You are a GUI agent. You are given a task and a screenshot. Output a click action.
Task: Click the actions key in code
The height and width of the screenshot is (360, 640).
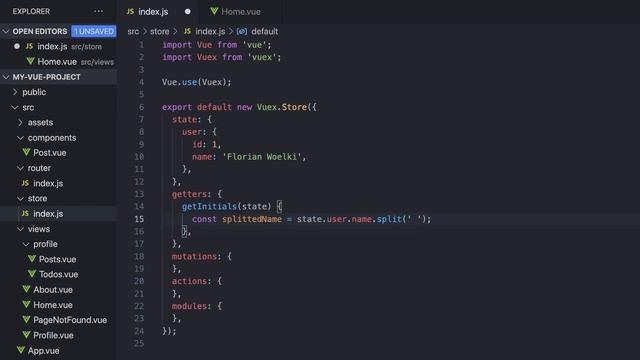pos(189,281)
